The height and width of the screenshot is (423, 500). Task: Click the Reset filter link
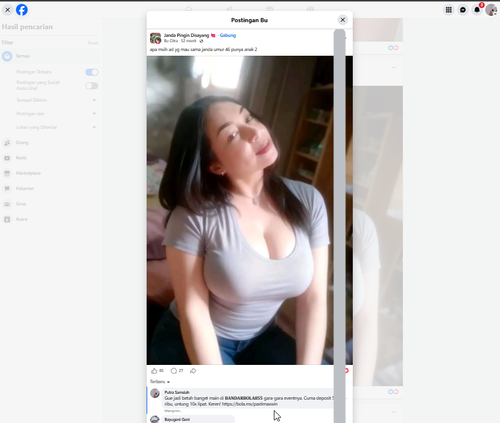tap(93, 43)
